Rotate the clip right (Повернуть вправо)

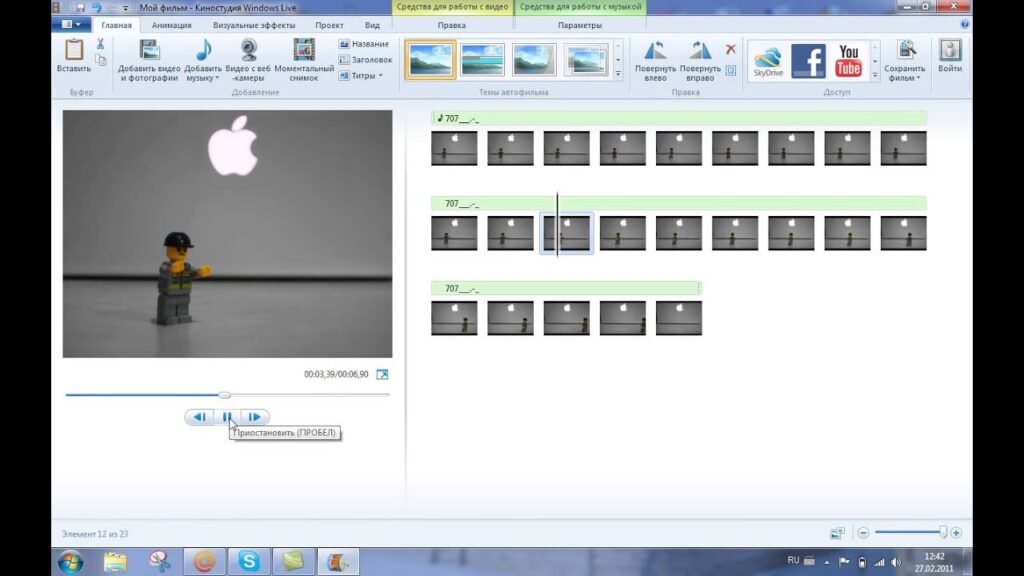700,52
